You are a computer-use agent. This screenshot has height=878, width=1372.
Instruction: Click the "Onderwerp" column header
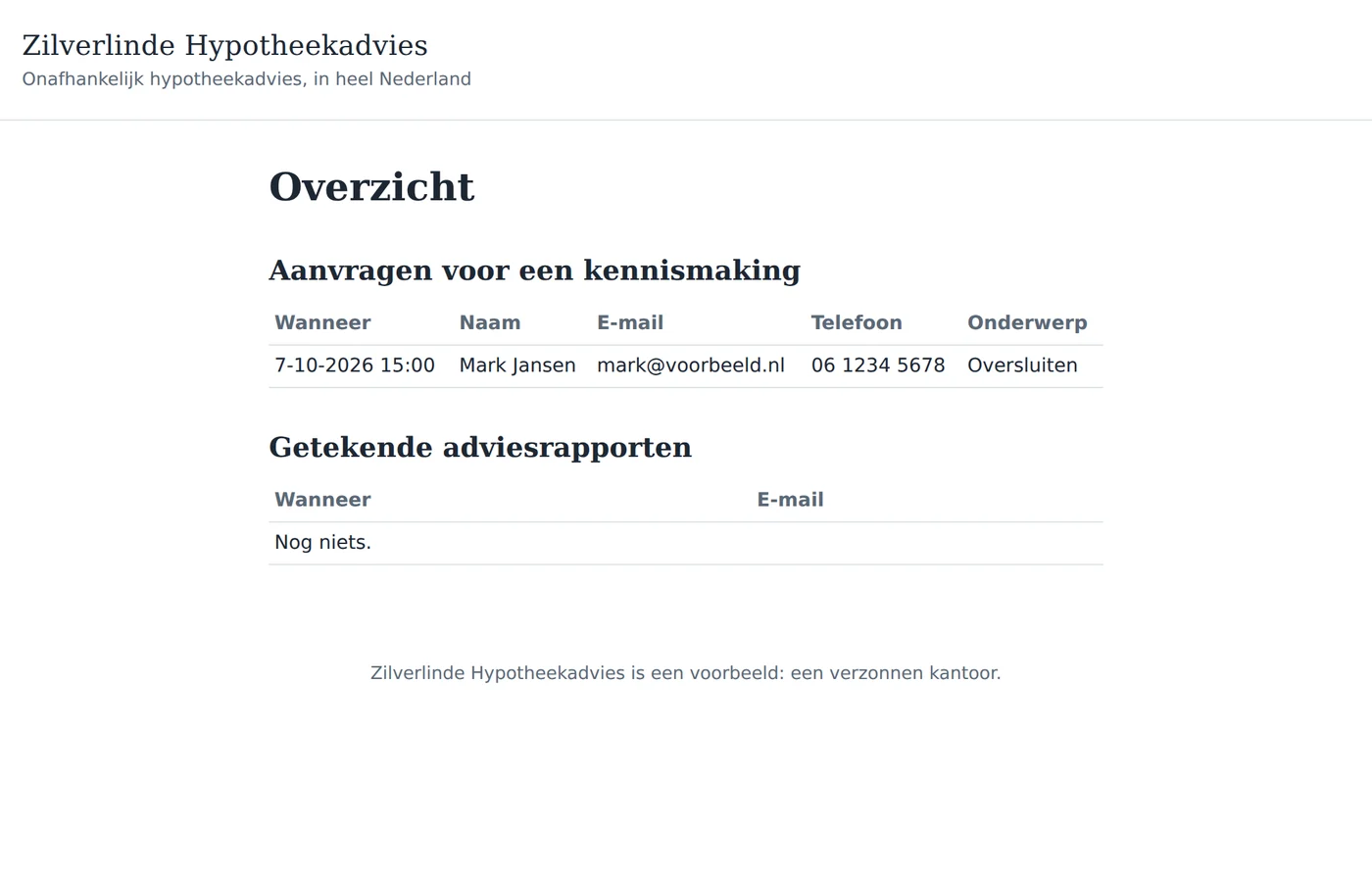click(x=1027, y=323)
